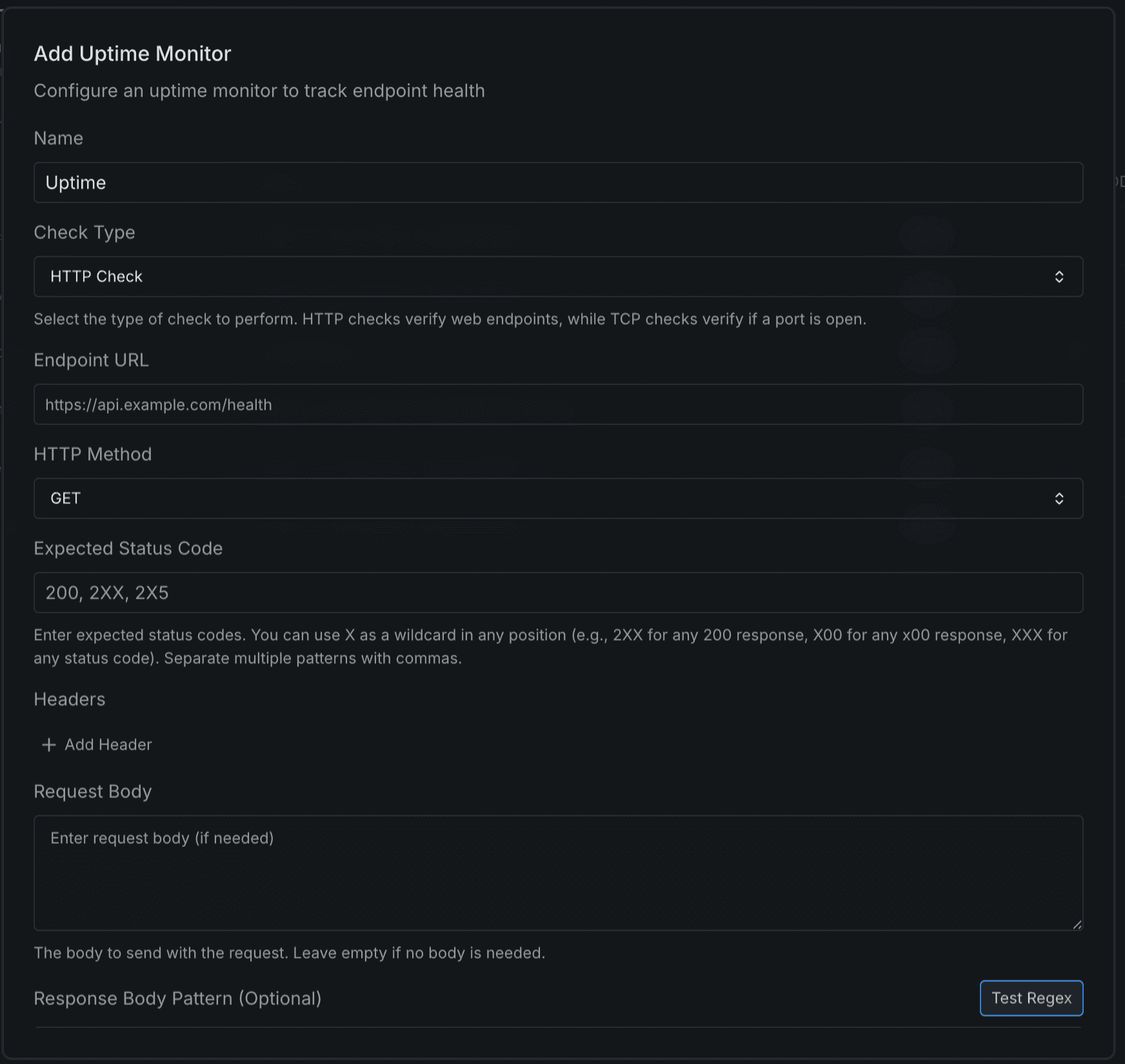Open the HTTP Method dropdown
Viewport: 1125px width, 1064px height.
point(558,498)
